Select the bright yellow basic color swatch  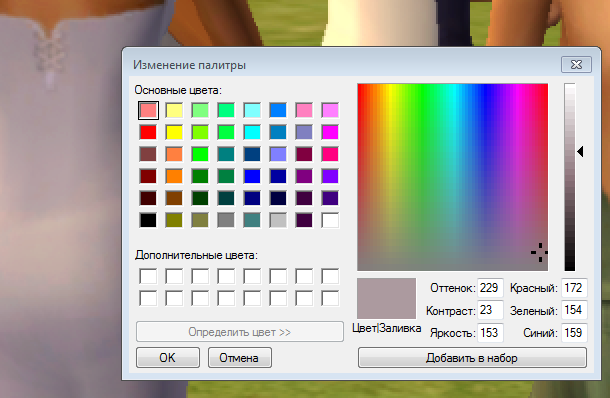pyautogui.click(x=174, y=132)
